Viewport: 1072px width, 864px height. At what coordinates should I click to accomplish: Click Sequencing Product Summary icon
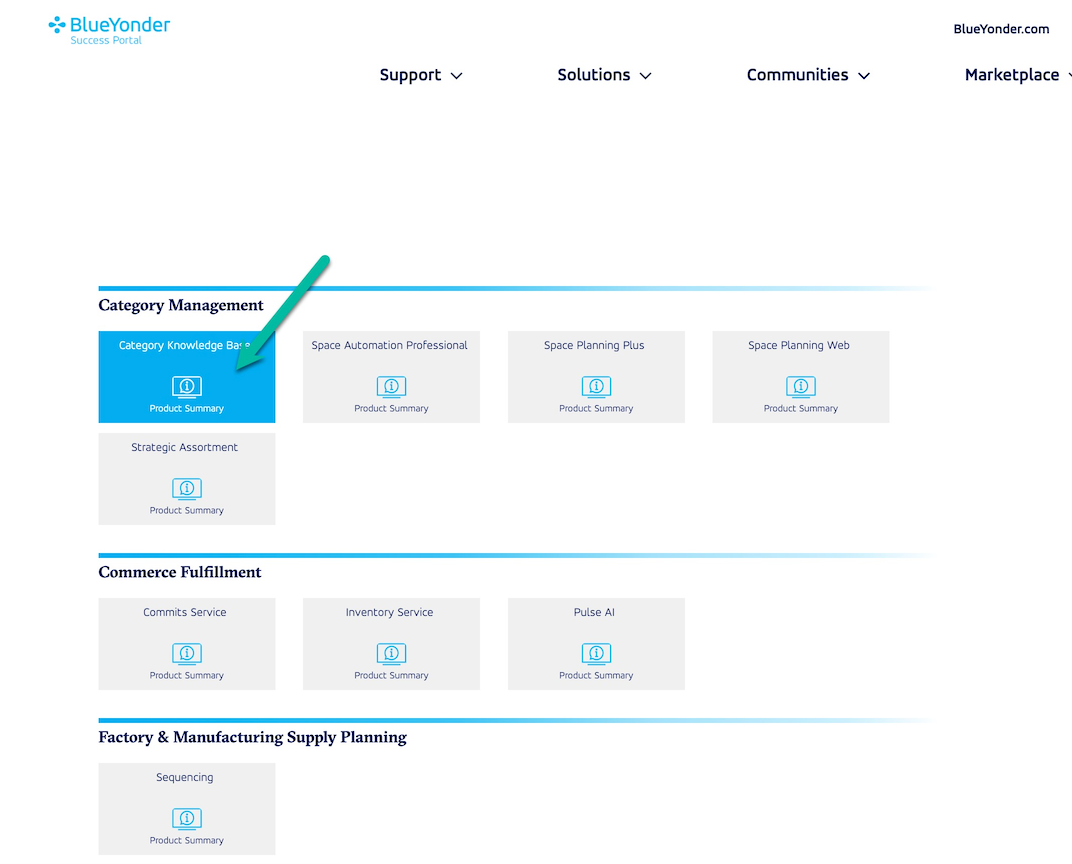tap(187, 819)
